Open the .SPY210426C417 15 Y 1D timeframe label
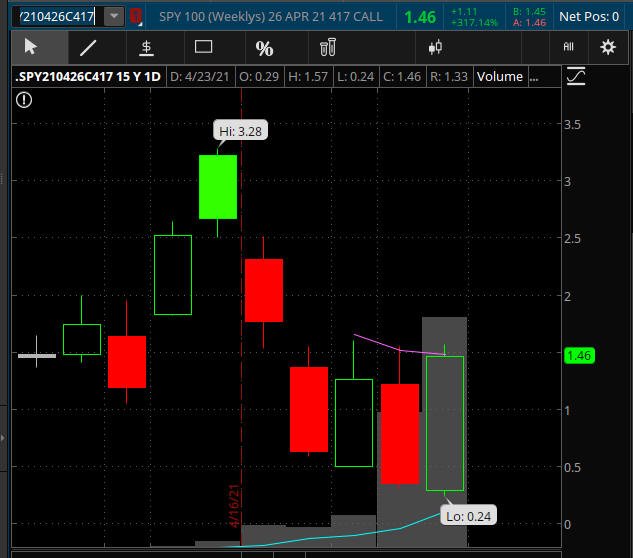633x558 pixels. click(88, 76)
